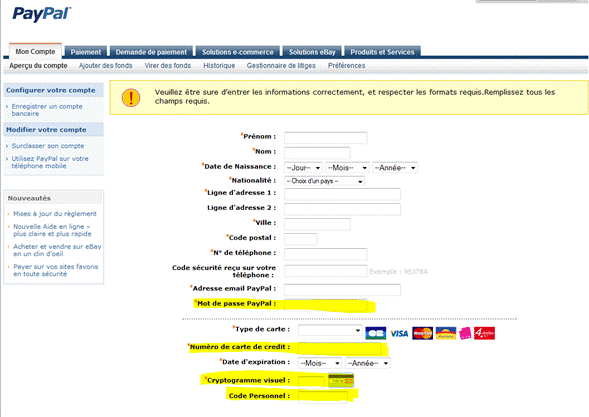Open the Demande de paiement tab

[151, 52]
